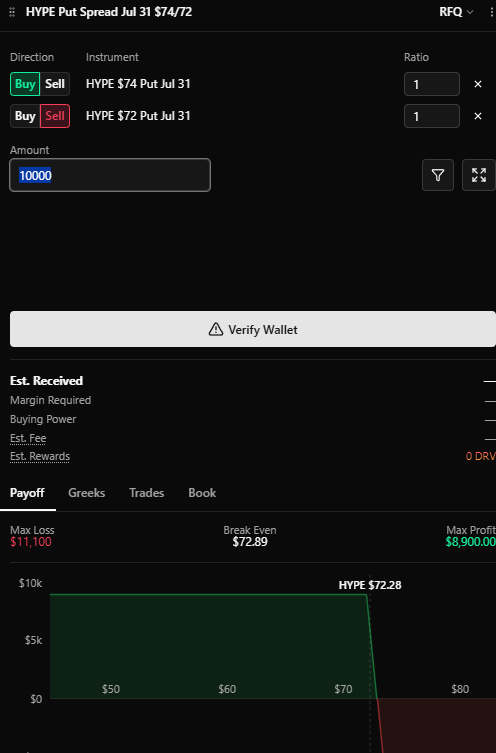Image resolution: width=496 pixels, height=753 pixels.
Task: Remove the HYPE $72 Put leg
Action: [478, 116]
